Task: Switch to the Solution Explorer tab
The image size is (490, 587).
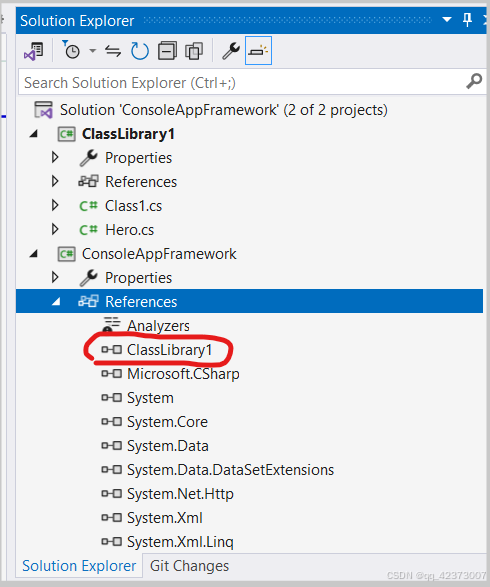Action: pos(79,566)
